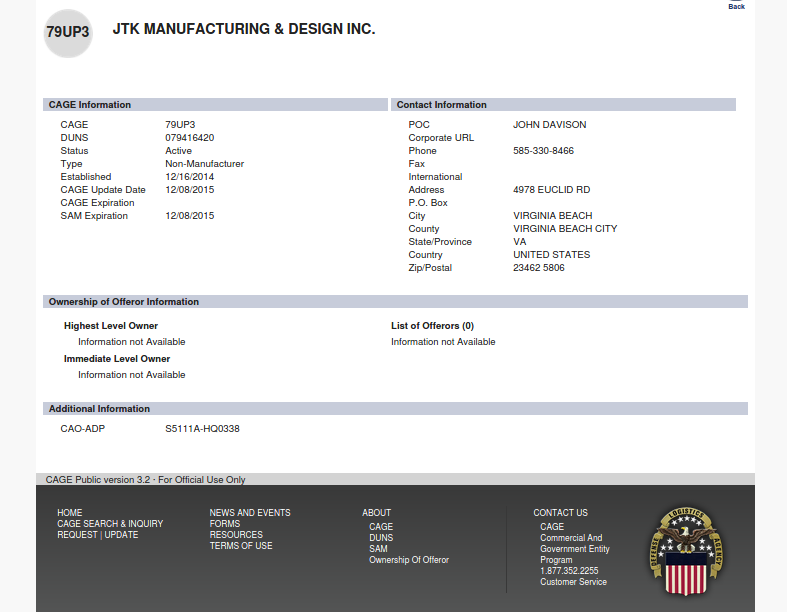This screenshot has width=787, height=612.
Task: Click Commercial And Government Entity Program text
Action: click(575, 549)
